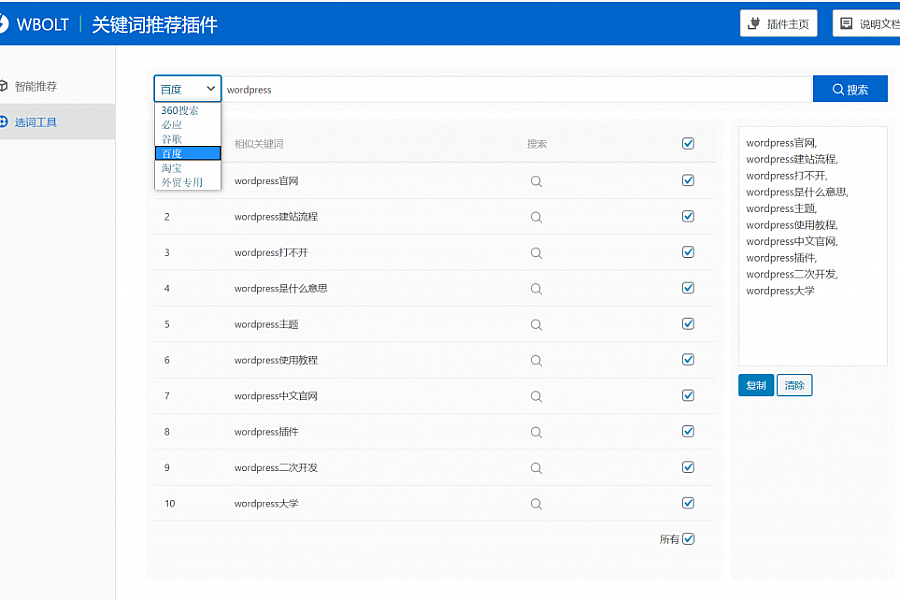Open the 智能推荐 sidebar tab
This screenshot has height=600, width=900.
coord(57,86)
